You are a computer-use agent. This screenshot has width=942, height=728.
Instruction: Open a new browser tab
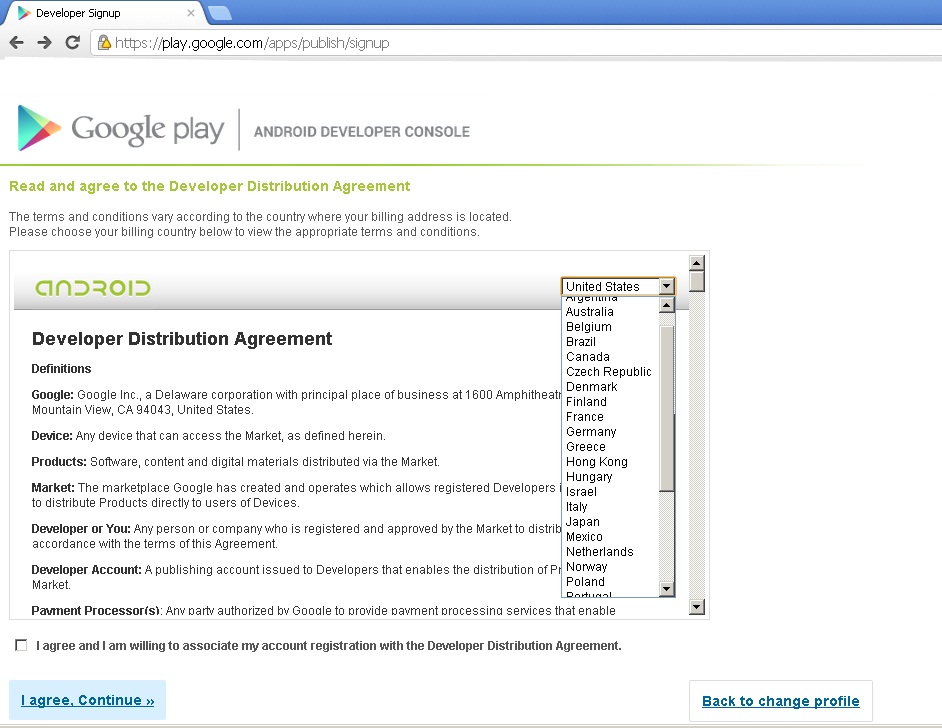(219, 13)
